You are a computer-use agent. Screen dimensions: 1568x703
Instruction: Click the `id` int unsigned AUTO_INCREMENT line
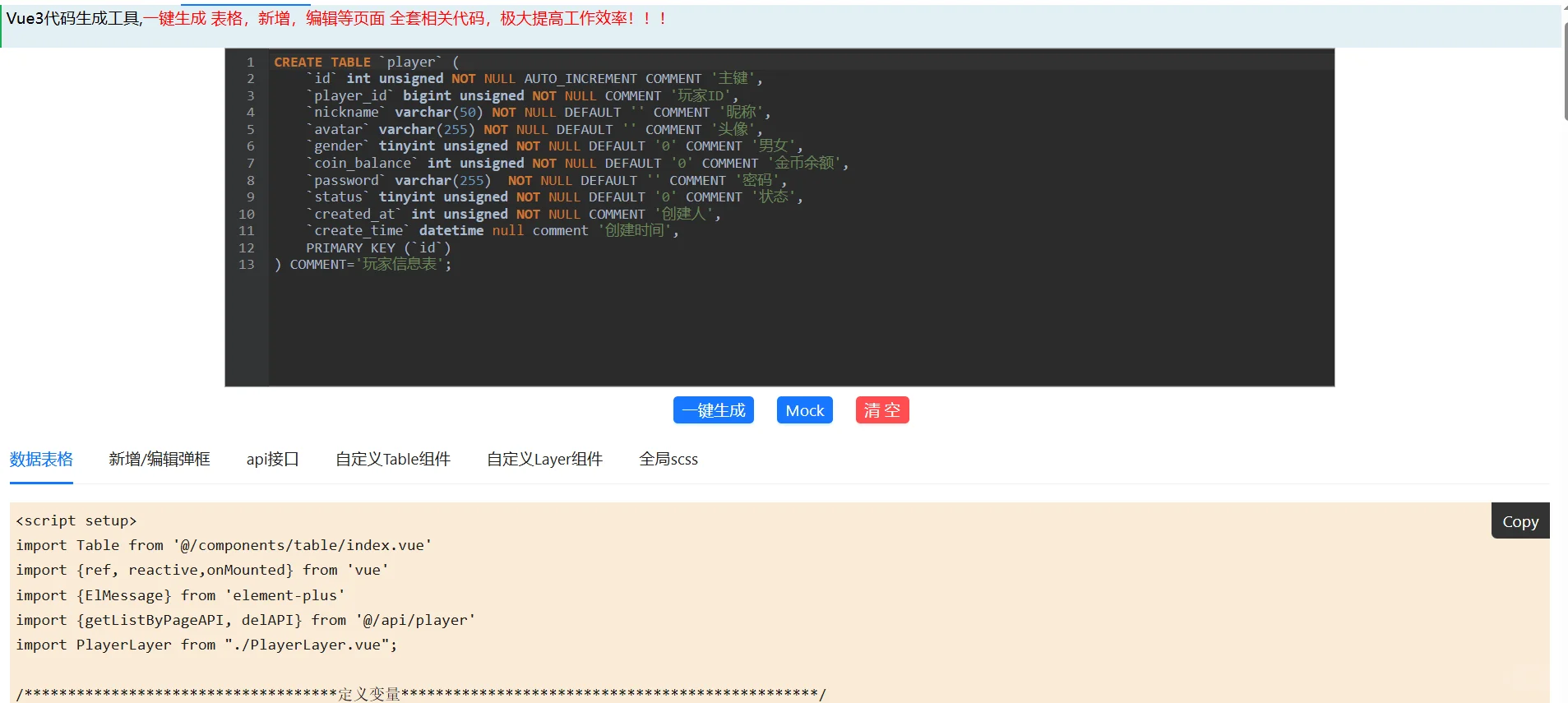click(x=534, y=79)
